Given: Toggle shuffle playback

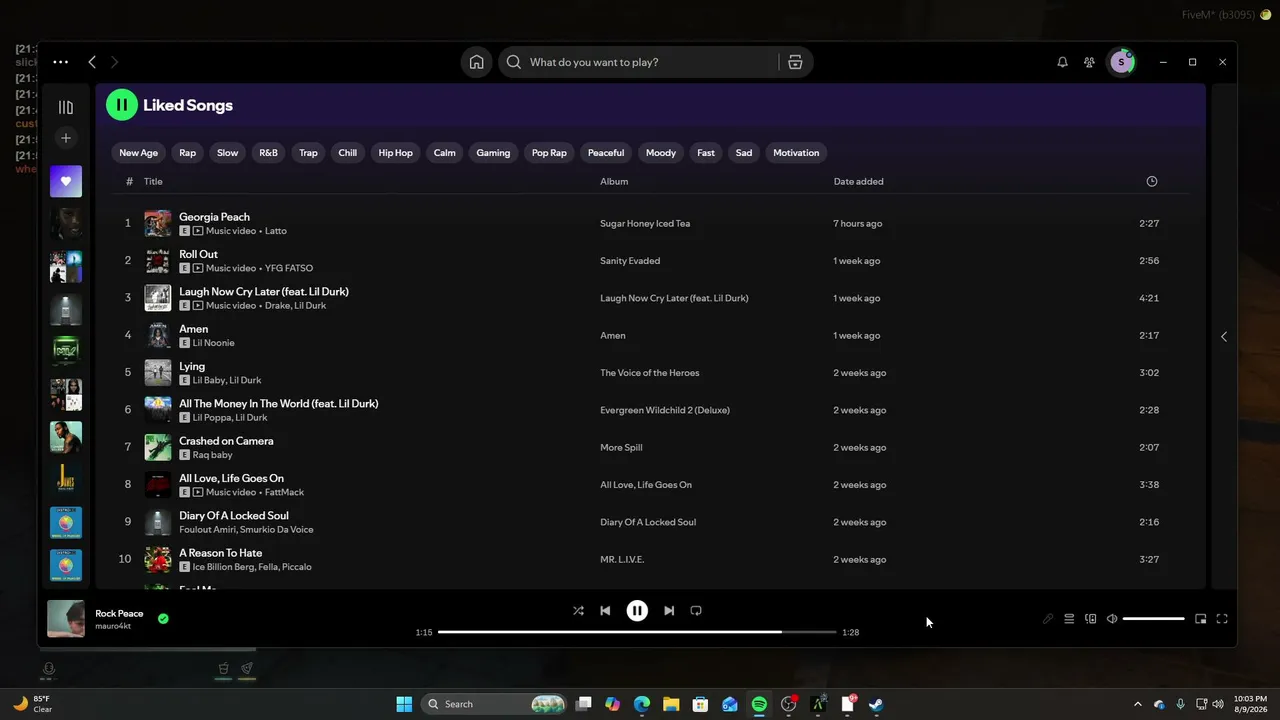Looking at the screenshot, I should (578, 611).
